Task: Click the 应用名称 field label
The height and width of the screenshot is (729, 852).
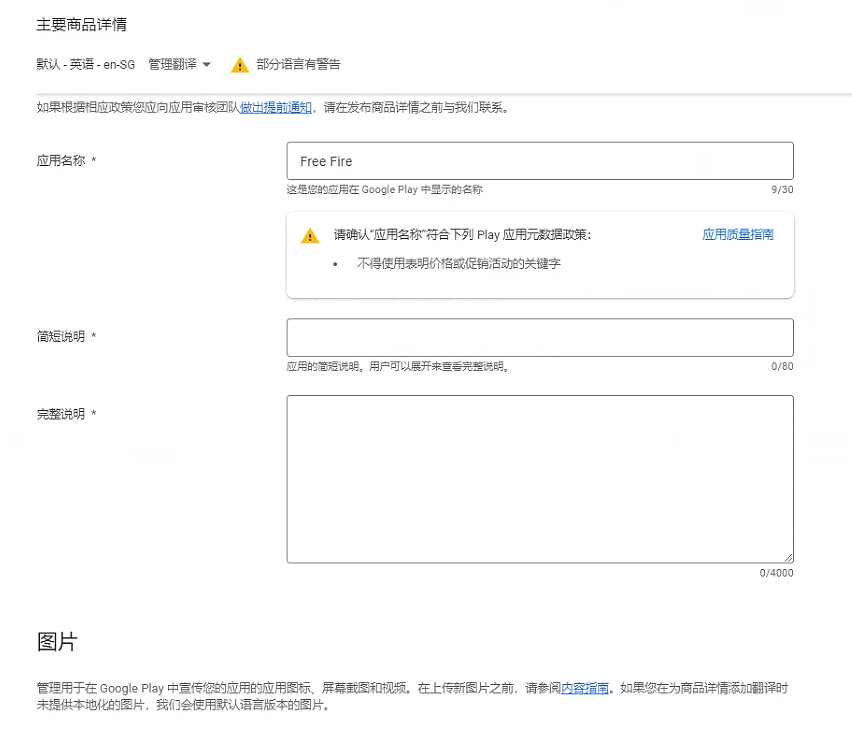Action: pos(61,161)
